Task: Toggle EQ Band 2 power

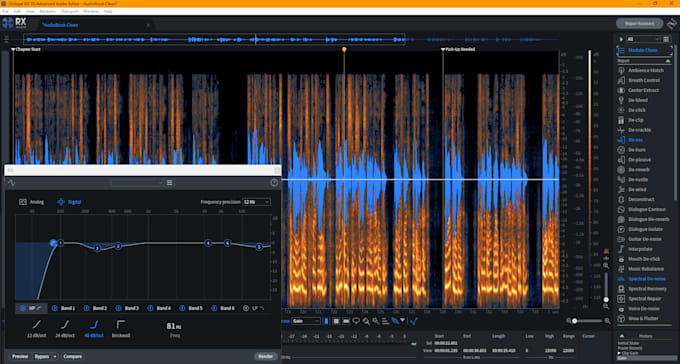Action: pyautogui.click(x=86, y=308)
